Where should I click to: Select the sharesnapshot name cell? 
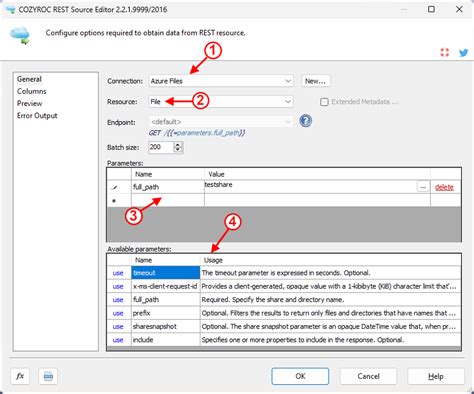tap(166, 326)
